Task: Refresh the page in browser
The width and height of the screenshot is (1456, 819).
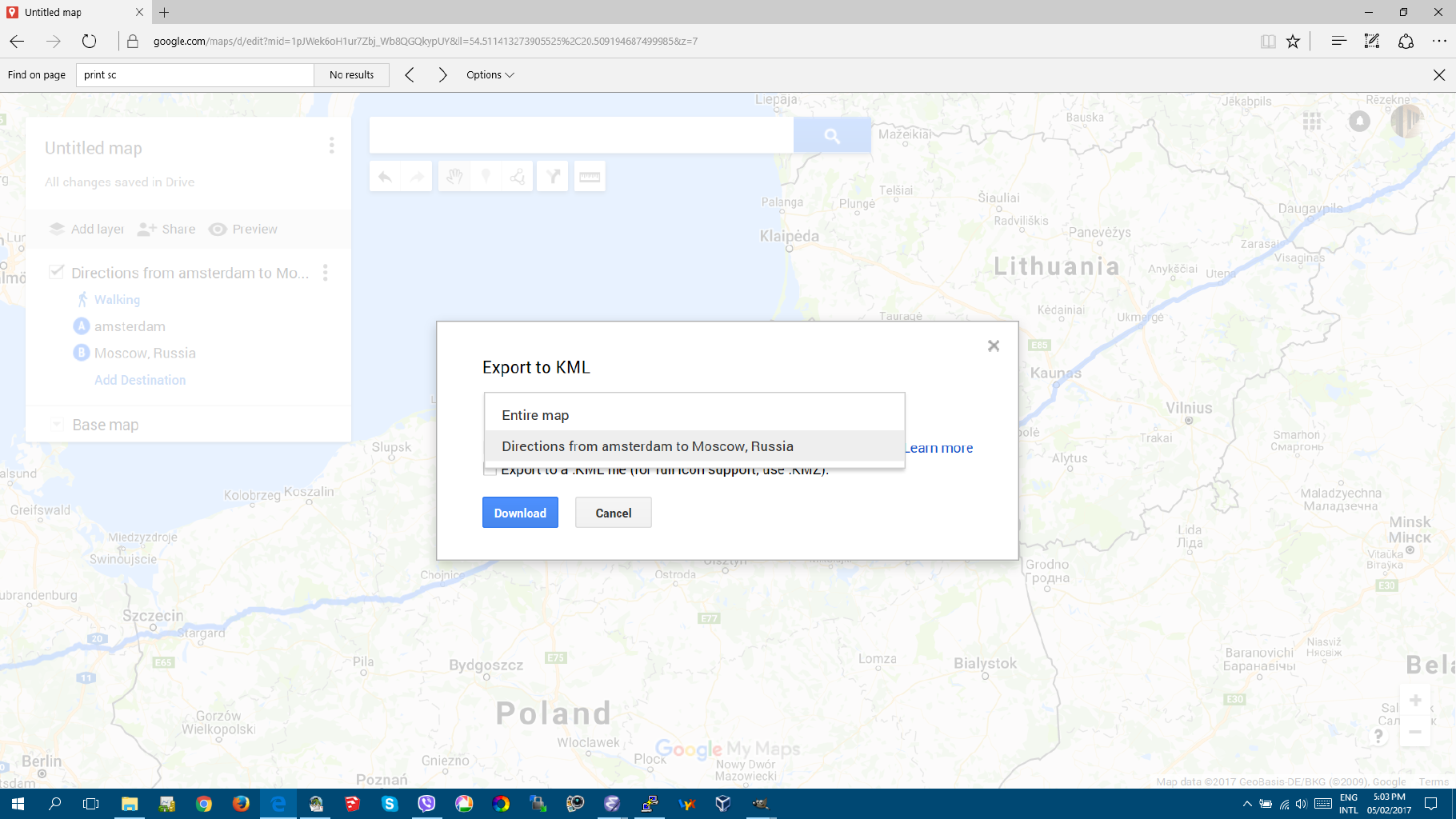Action: click(x=89, y=42)
